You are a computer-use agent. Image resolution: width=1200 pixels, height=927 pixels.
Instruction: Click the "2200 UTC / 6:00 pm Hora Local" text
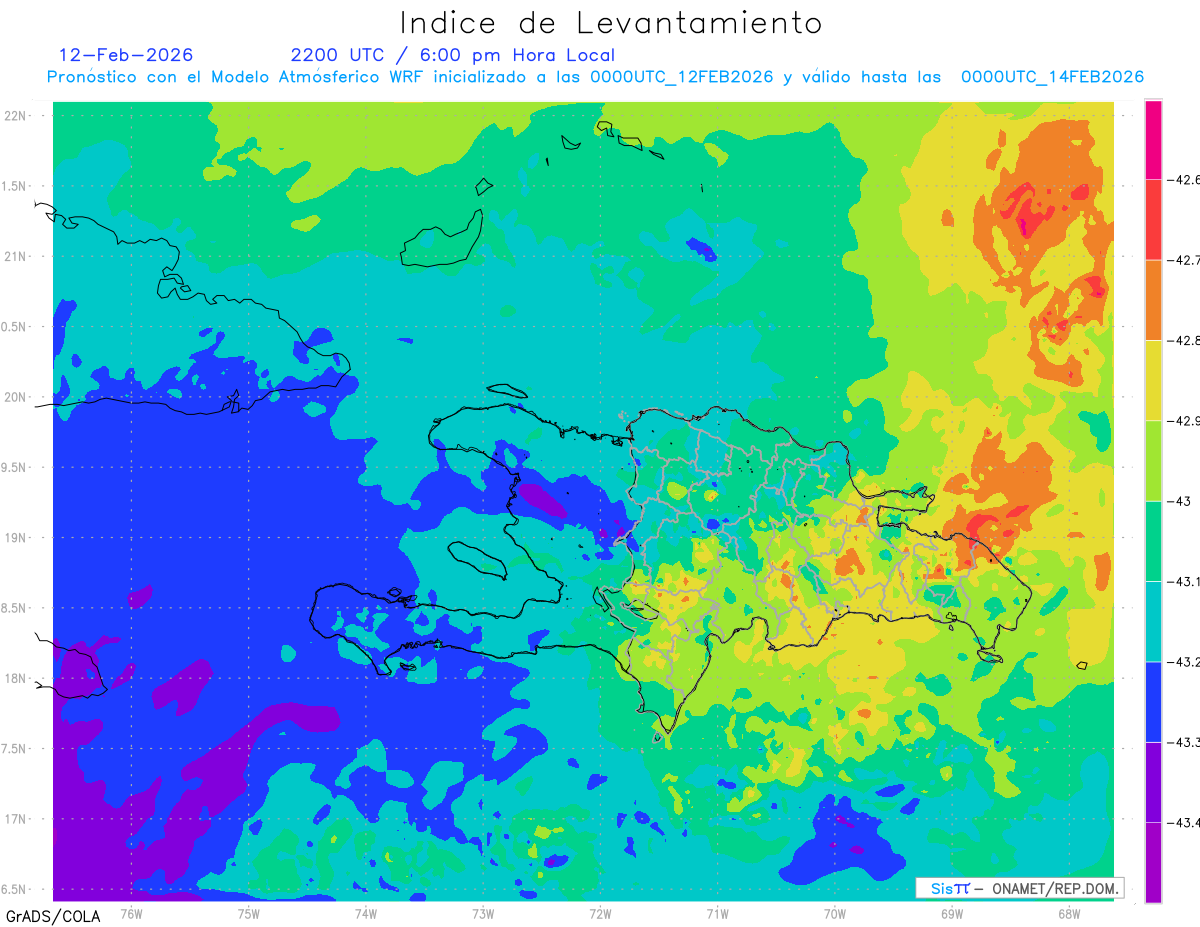pyautogui.click(x=453, y=55)
